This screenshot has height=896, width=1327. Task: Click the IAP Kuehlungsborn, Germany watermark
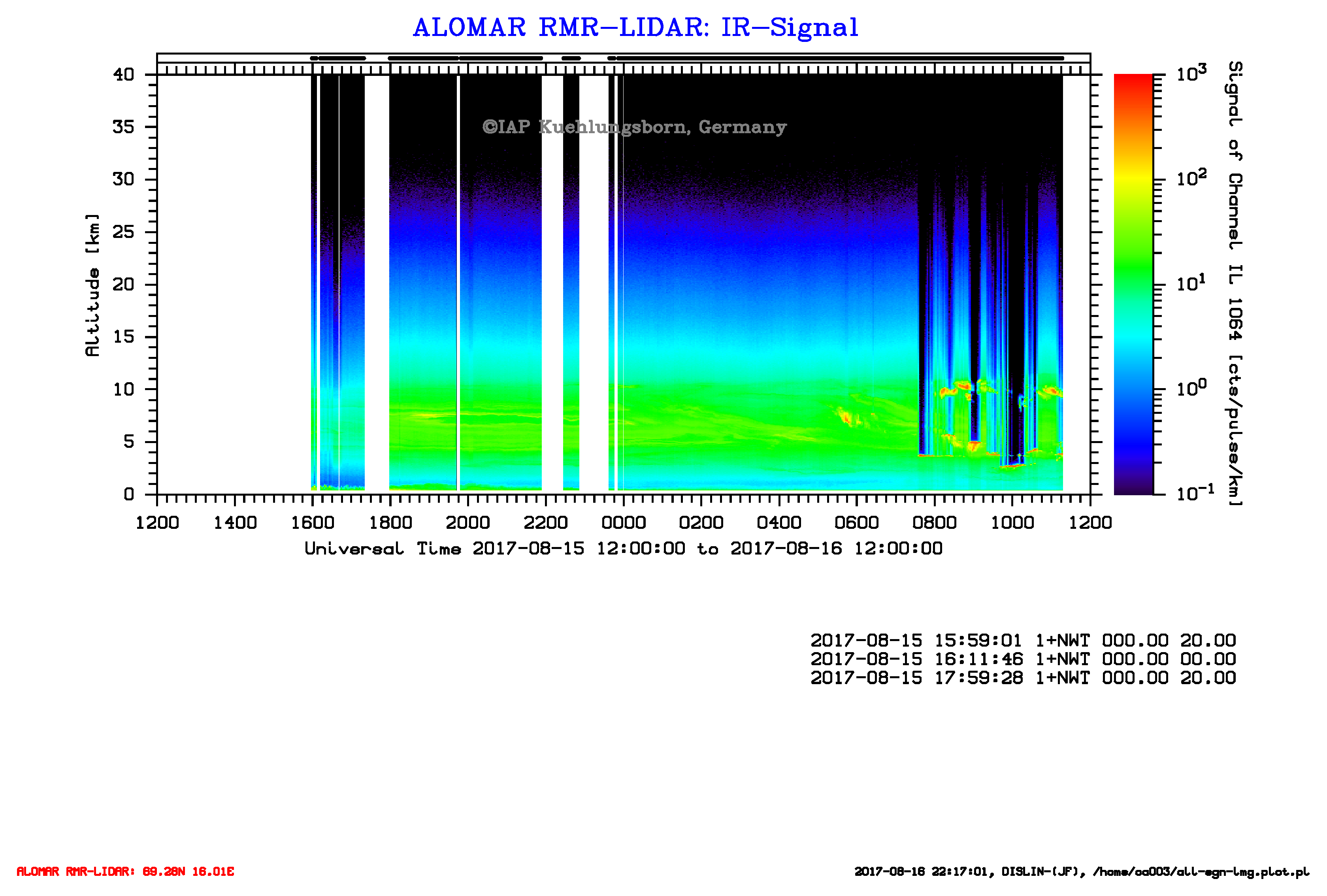pos(634,127)
